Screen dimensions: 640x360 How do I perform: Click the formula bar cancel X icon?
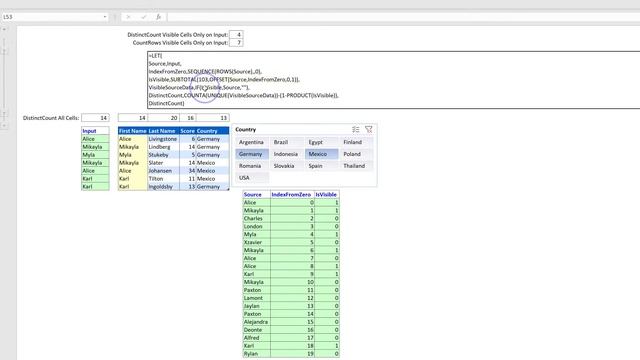click(x=128, y=17)
